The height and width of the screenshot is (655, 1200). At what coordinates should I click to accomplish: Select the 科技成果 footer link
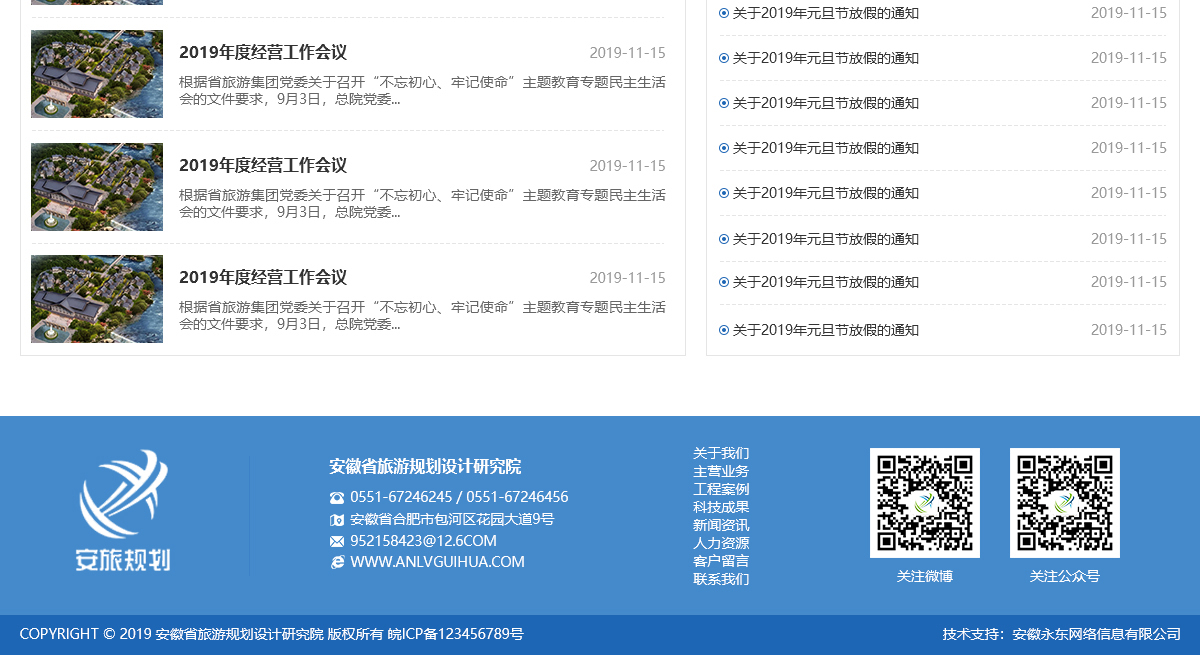[x=720, y=507]
